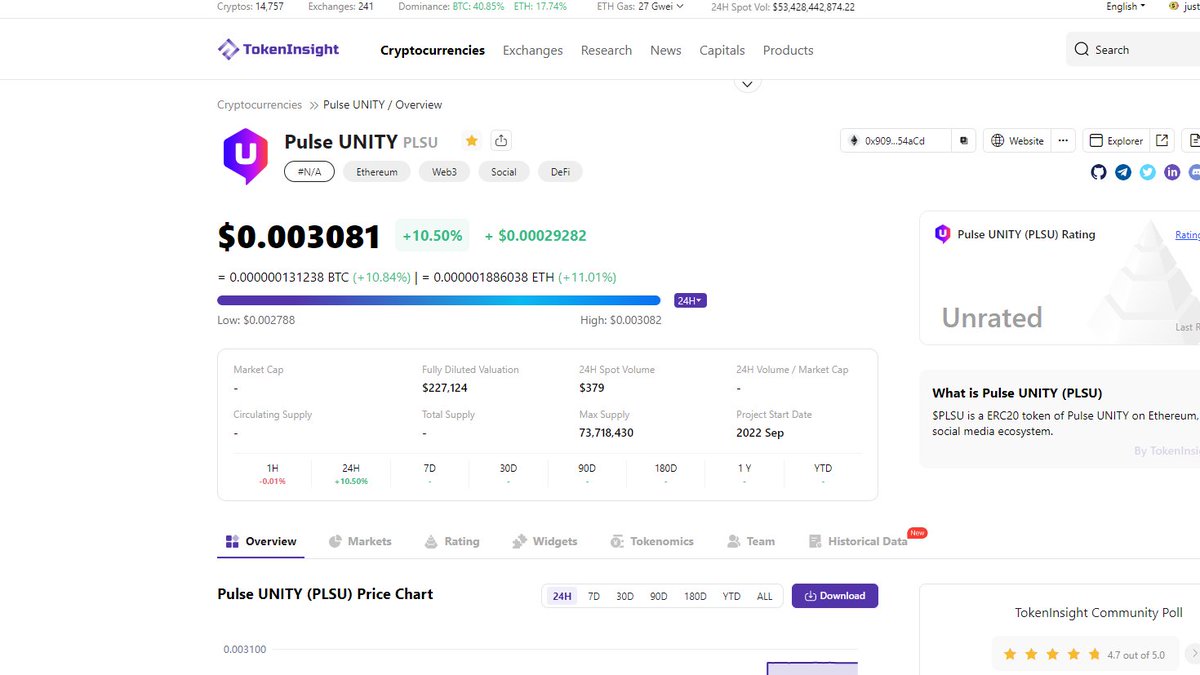Open the GitHub social icon
Screen dimensions: 1200x675
pyautogui.click(x=1098, y=172)
